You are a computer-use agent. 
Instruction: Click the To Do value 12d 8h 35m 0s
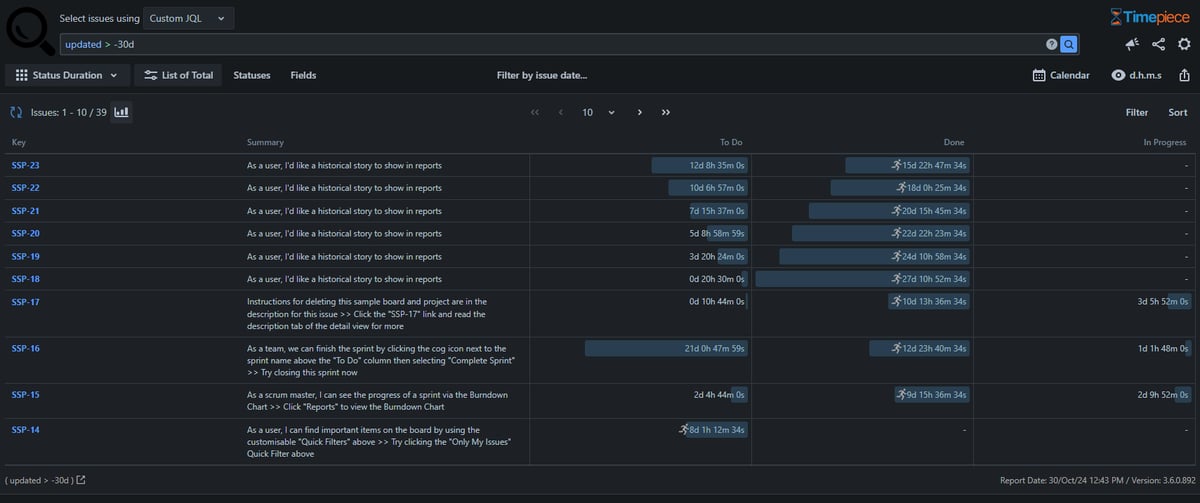717,165
